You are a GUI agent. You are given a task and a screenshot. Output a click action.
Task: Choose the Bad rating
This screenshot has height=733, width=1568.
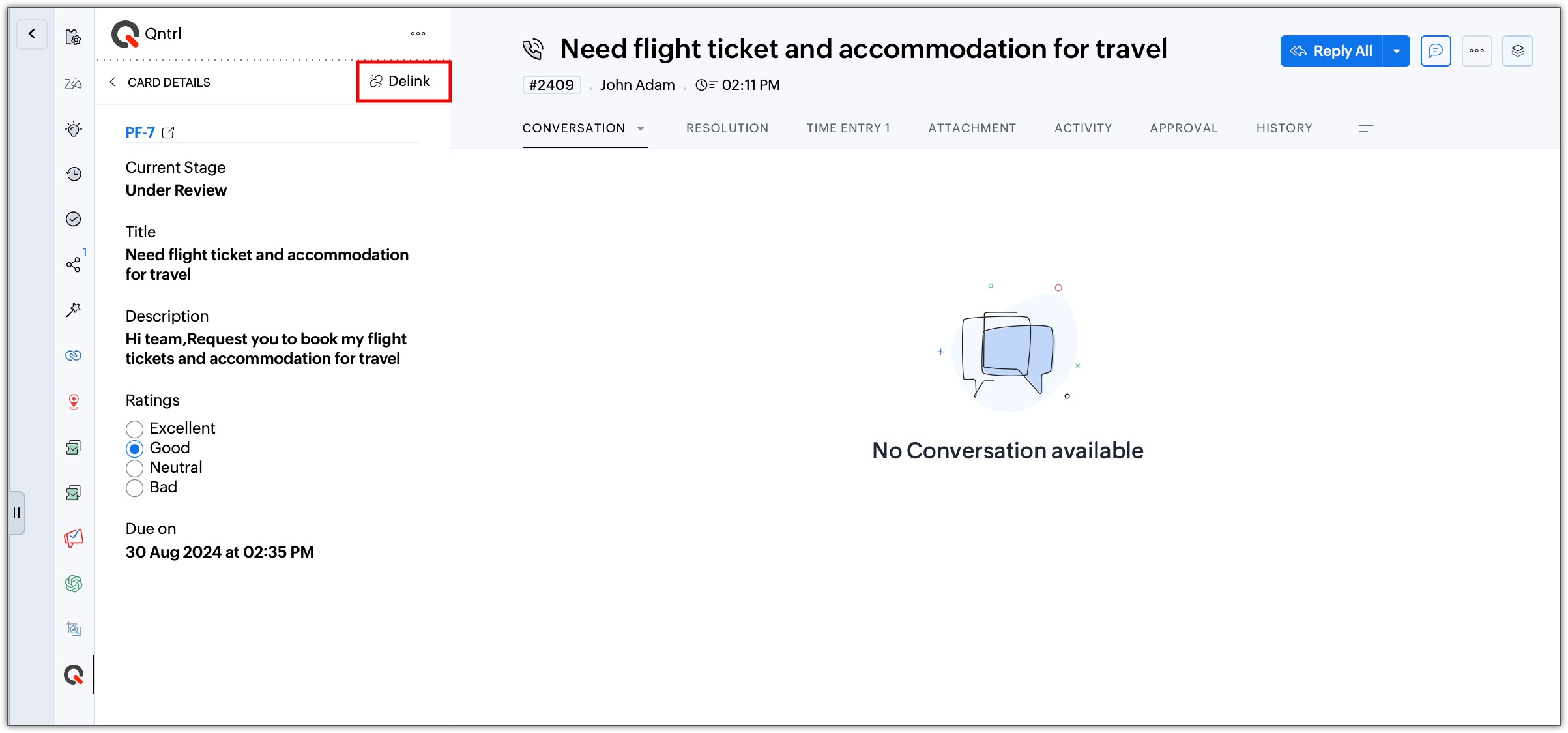(x=134, y=488)
